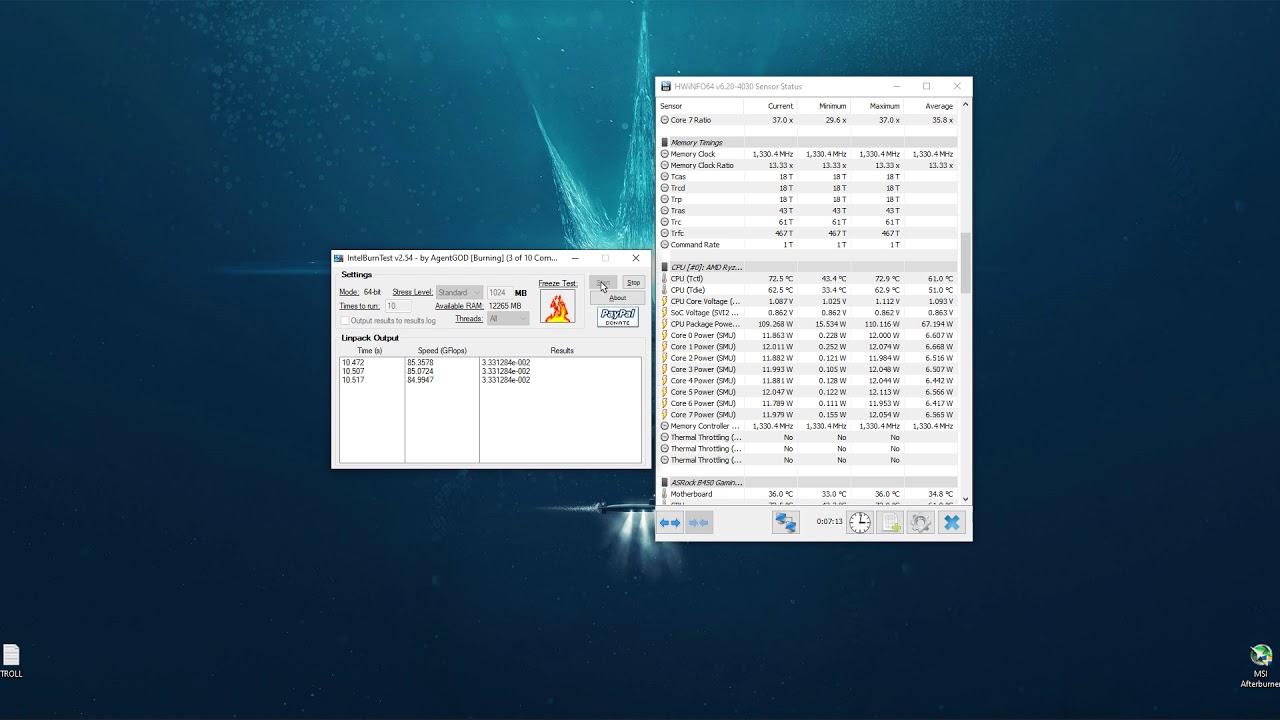The image size is (1280, 720).
Task: Click the Average column header
Action: (930, 106)
